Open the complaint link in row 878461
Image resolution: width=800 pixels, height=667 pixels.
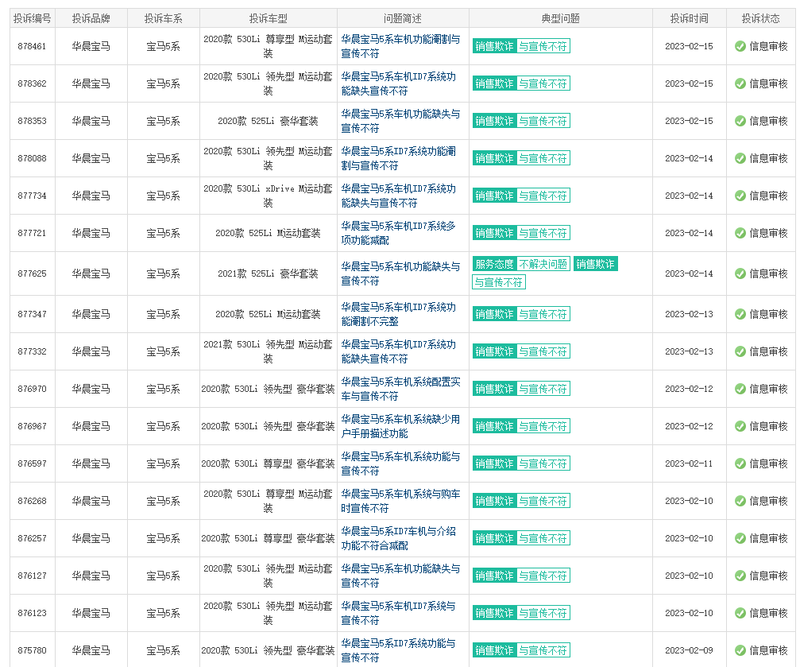click(401, 46)
